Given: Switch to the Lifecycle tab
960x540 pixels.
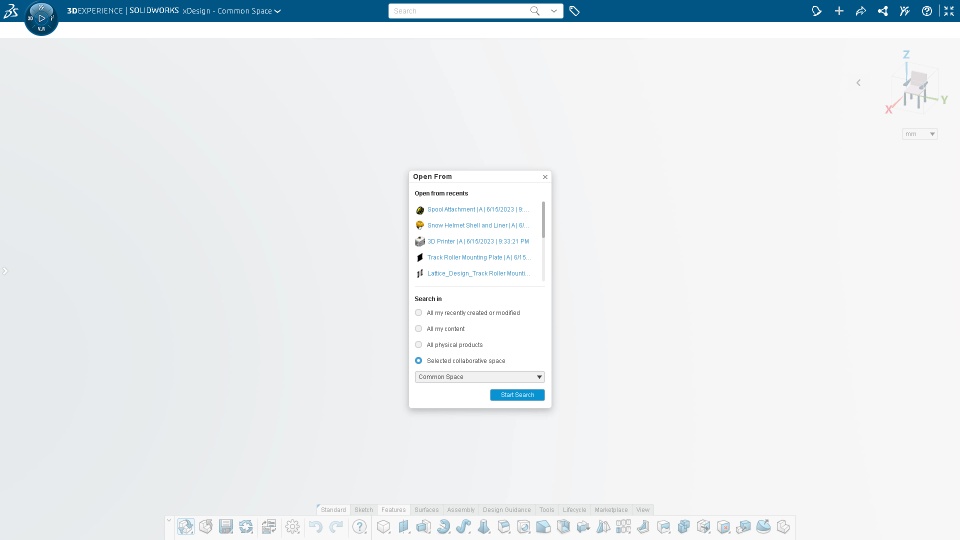Looking at the screenshot, I should [574, 509].
